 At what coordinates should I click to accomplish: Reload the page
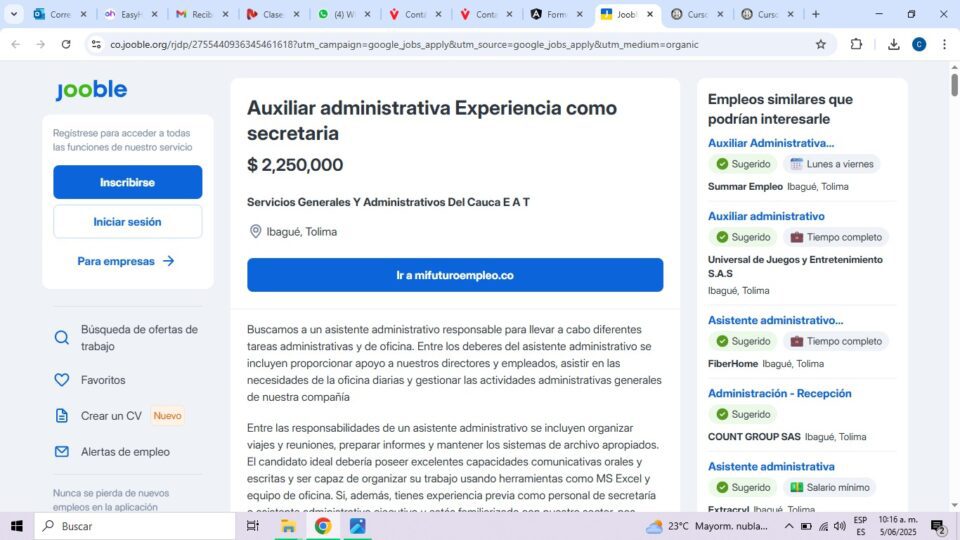tap(66, 44)
